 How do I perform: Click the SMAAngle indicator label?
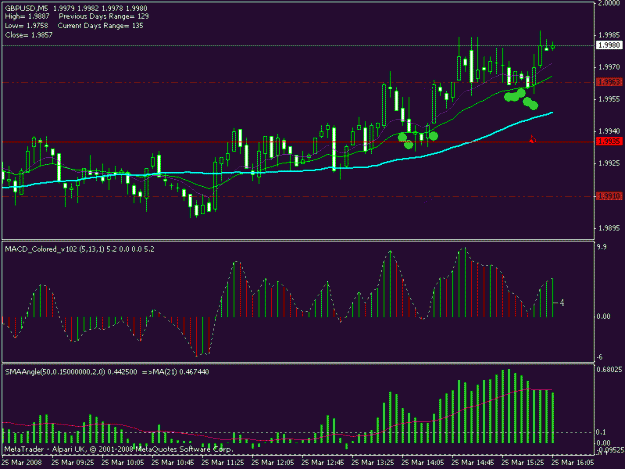click(107, 372)
